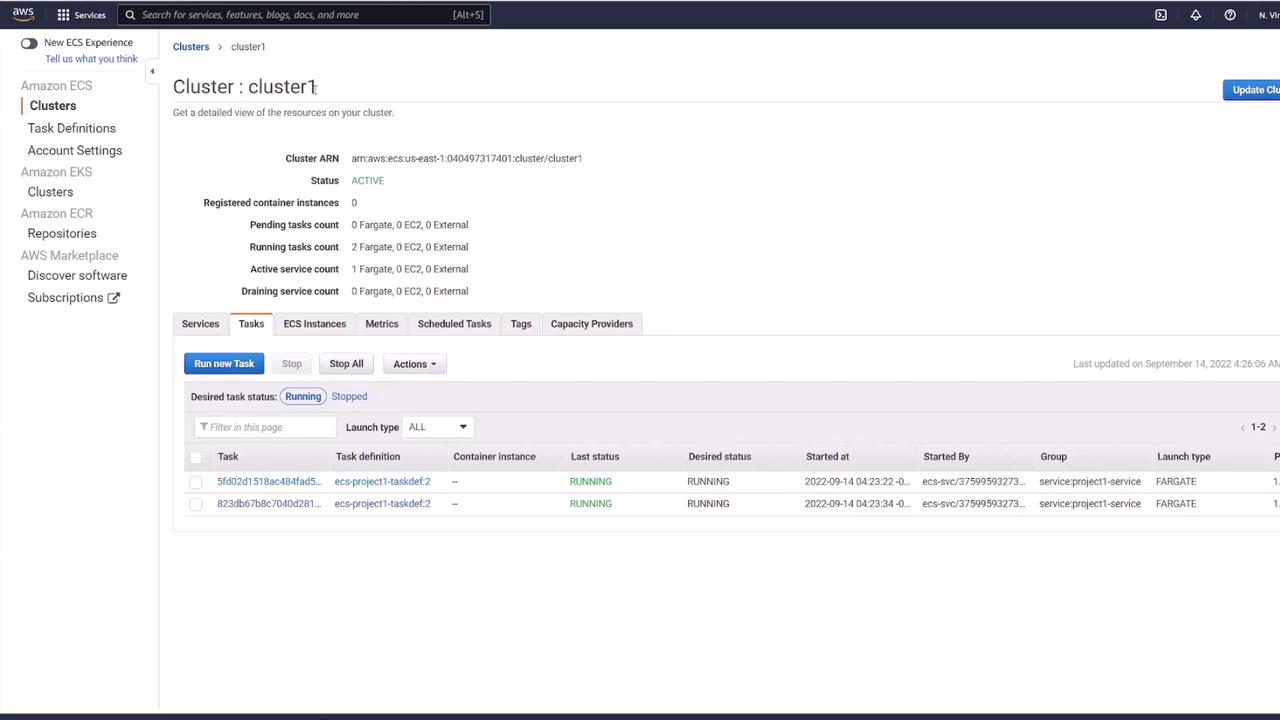The width and height of the screenshot is (1280, 720).
Task: Check the box for task 5fd02d1518ac484fad5
Action: [196, 482]
